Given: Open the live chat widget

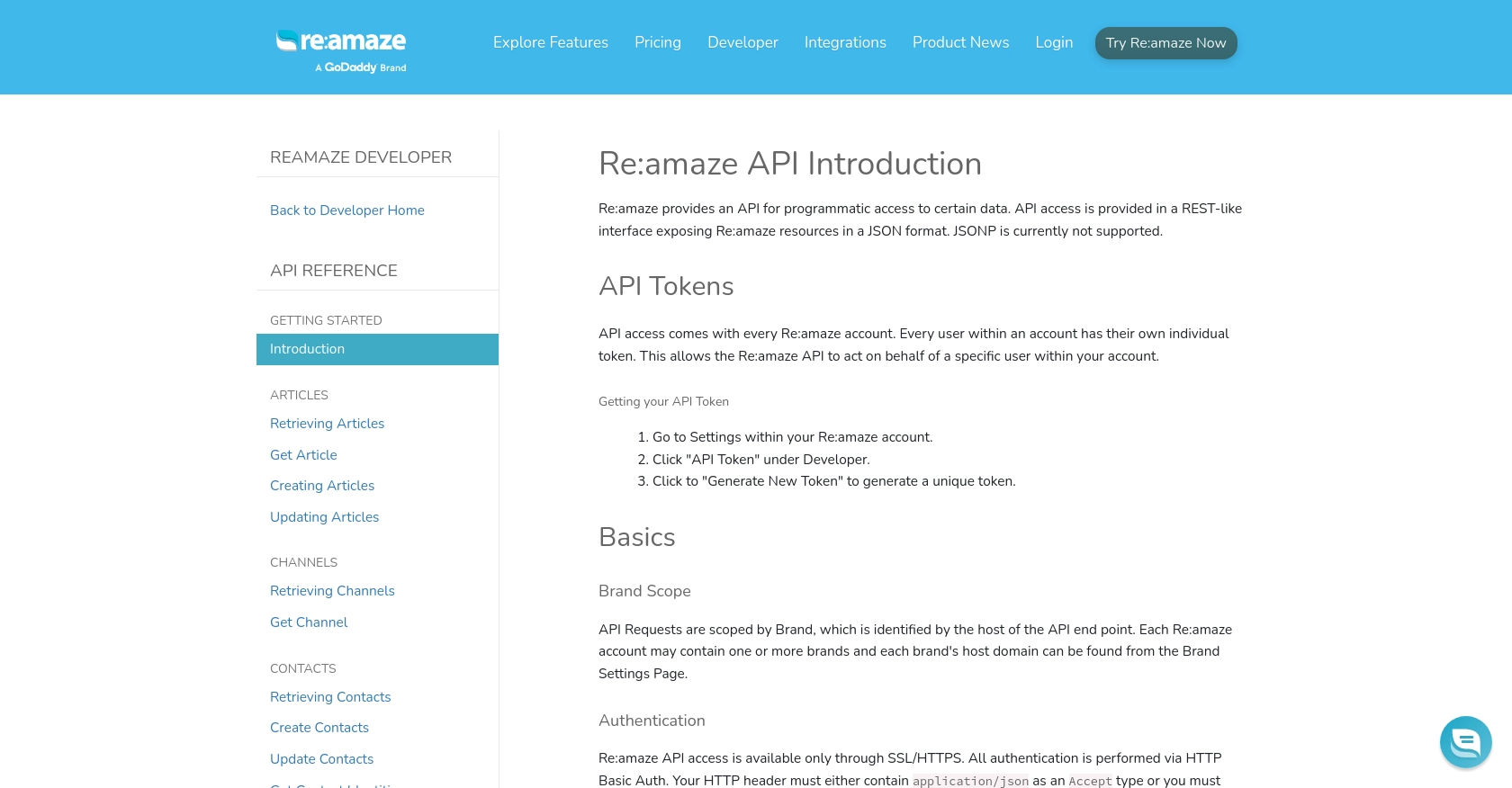Looking at the screenshot, I should (1465, 742).
